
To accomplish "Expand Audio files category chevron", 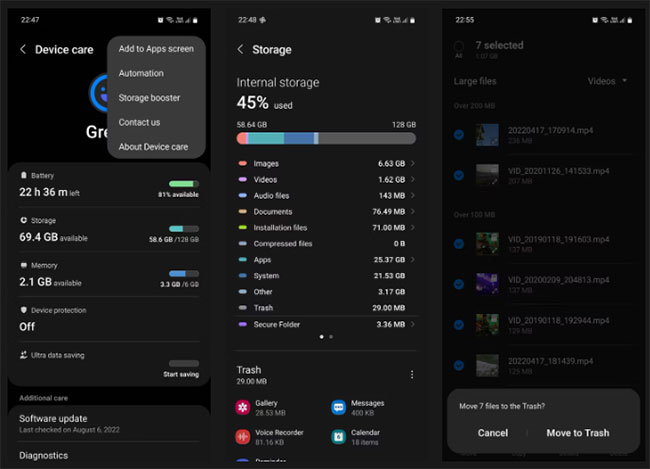I will [x=412, y=195].
